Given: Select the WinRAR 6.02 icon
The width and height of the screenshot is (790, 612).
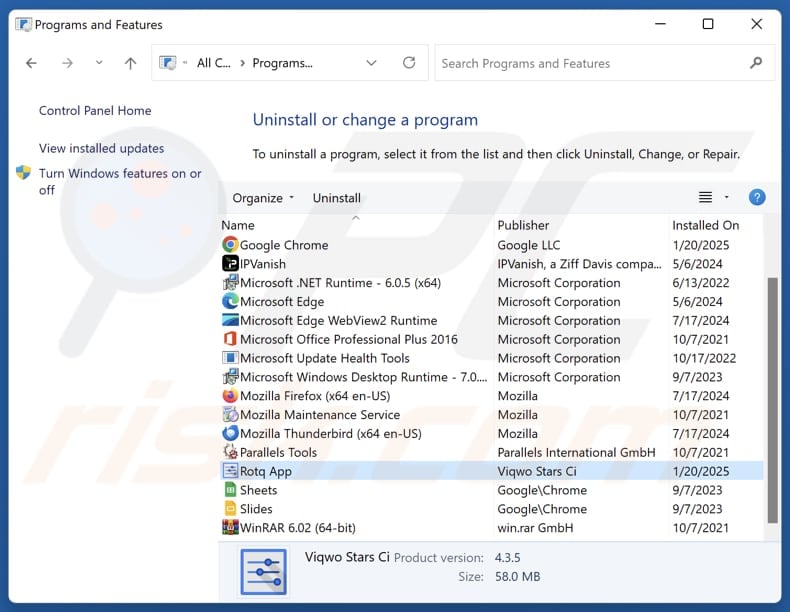Looking at the screenshot, I should (x=230, y=528).
